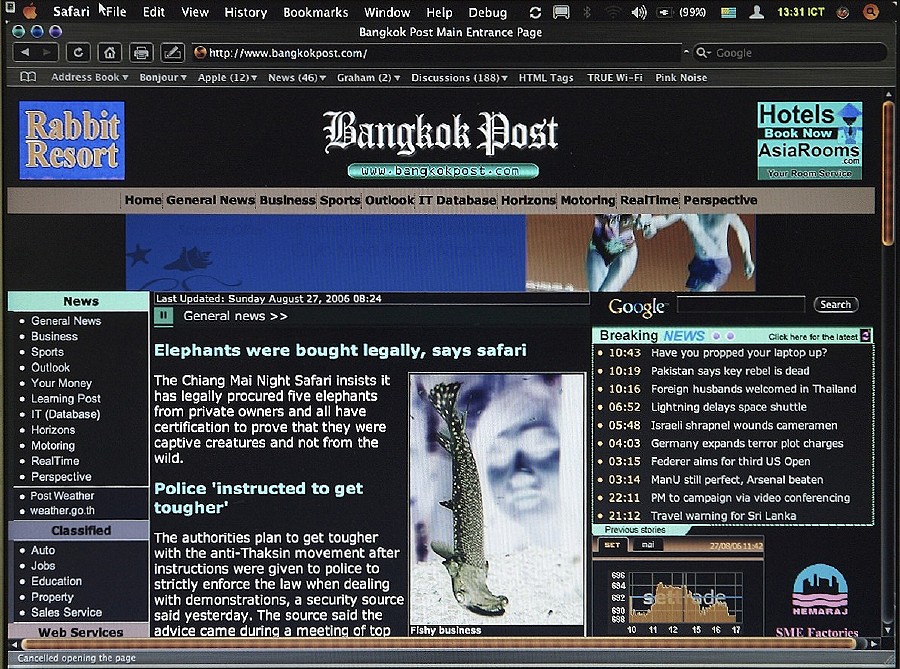
Task: Open the Edit menu
Action: click(x=154, y=12)
